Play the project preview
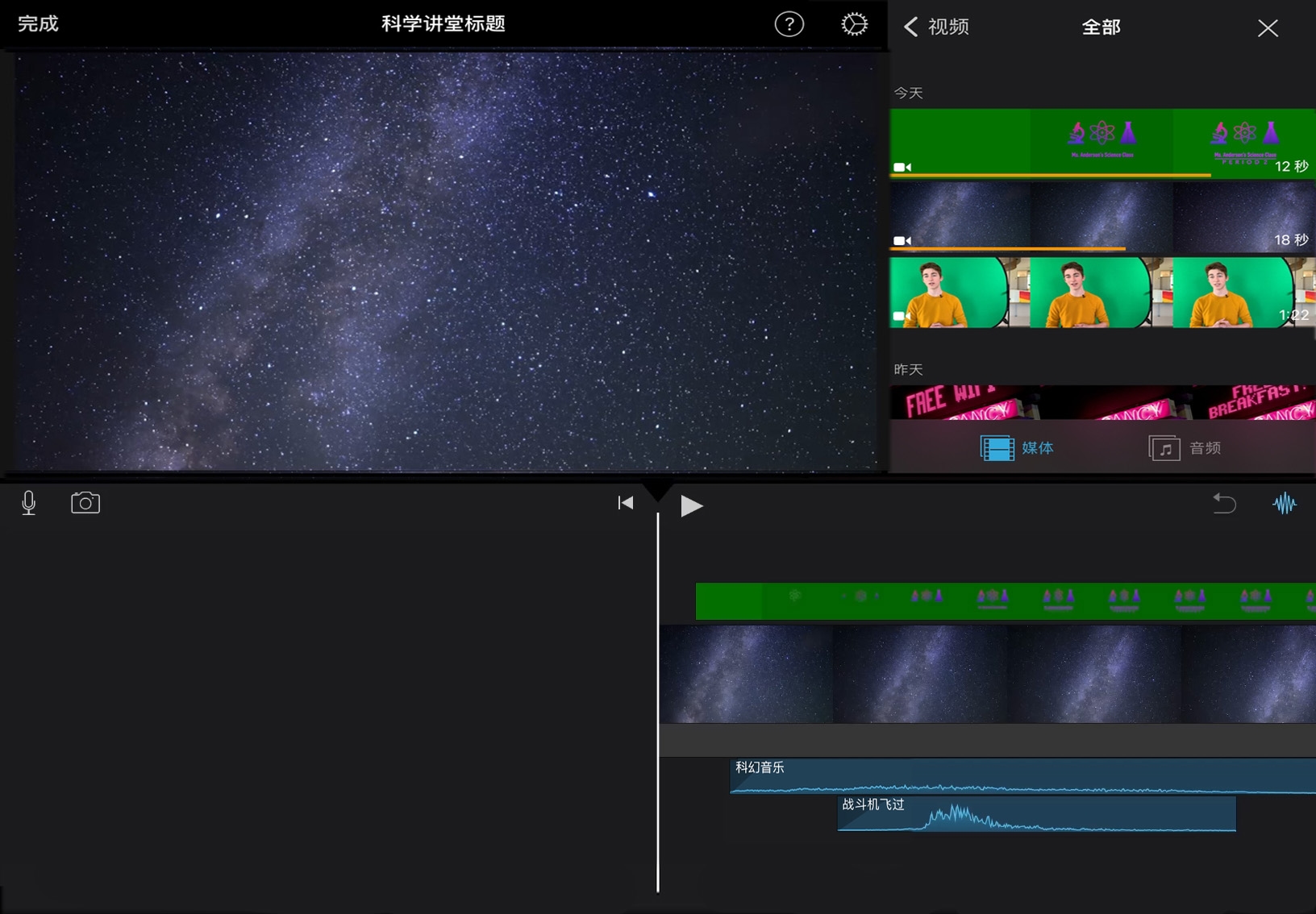1316x914 pixels. pos(691,505)
